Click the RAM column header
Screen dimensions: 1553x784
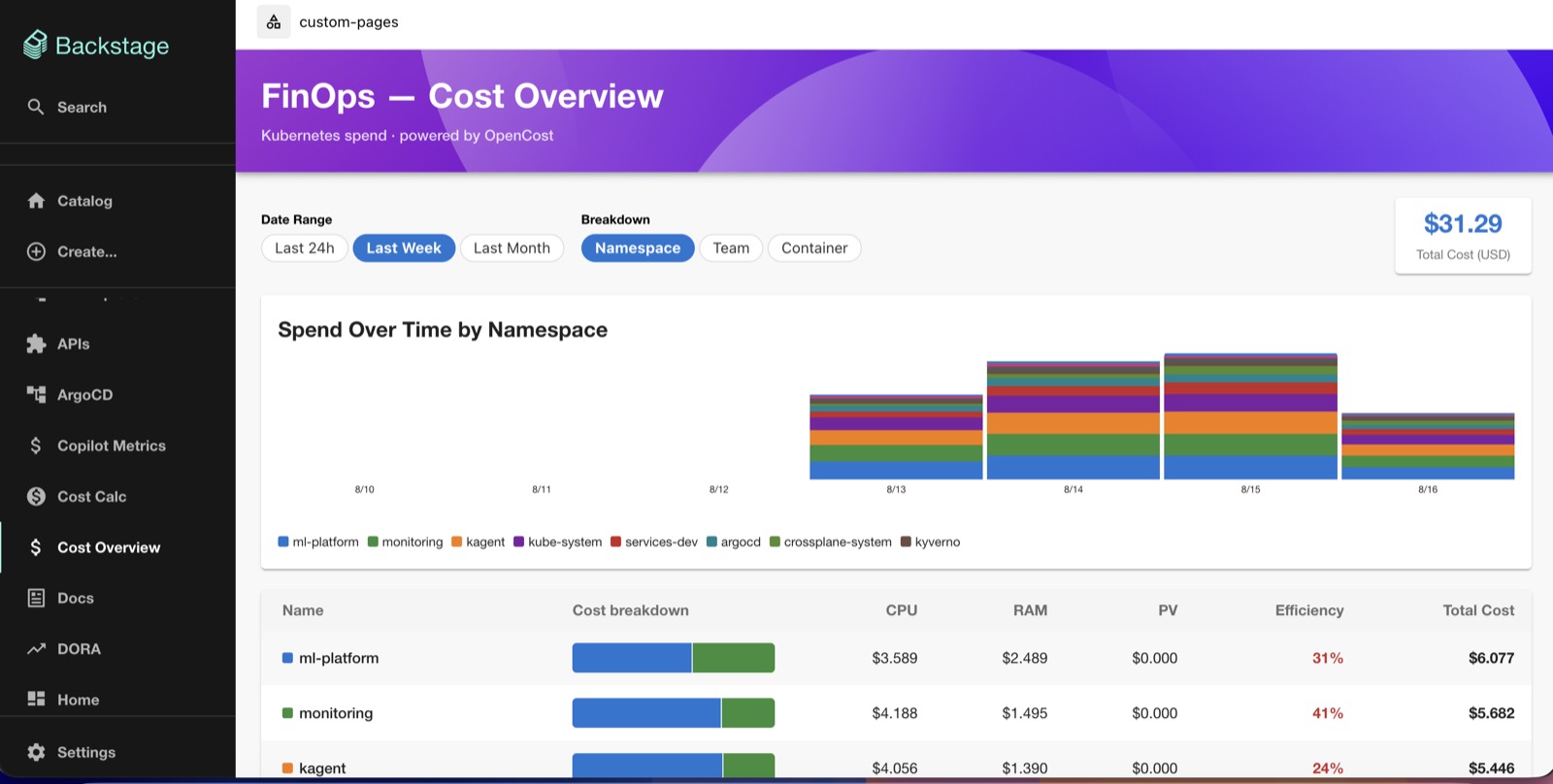(1030, 610)
